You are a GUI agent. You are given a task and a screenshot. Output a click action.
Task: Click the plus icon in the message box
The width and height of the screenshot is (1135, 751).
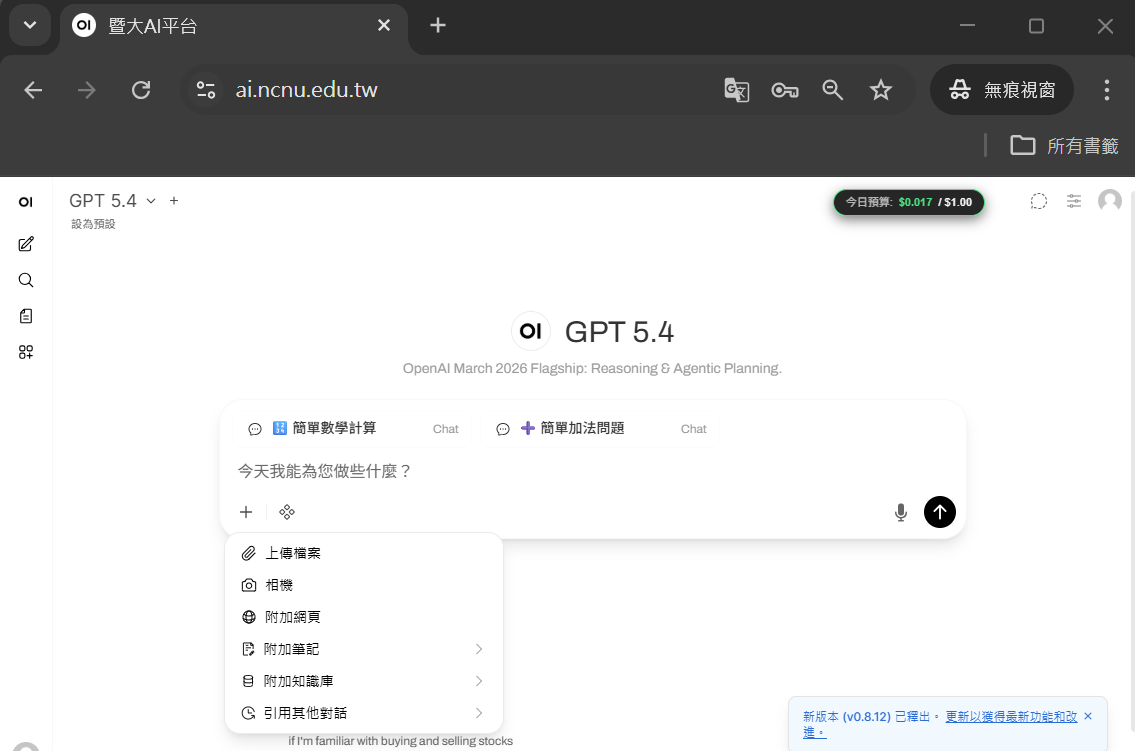tap(245, 511)
